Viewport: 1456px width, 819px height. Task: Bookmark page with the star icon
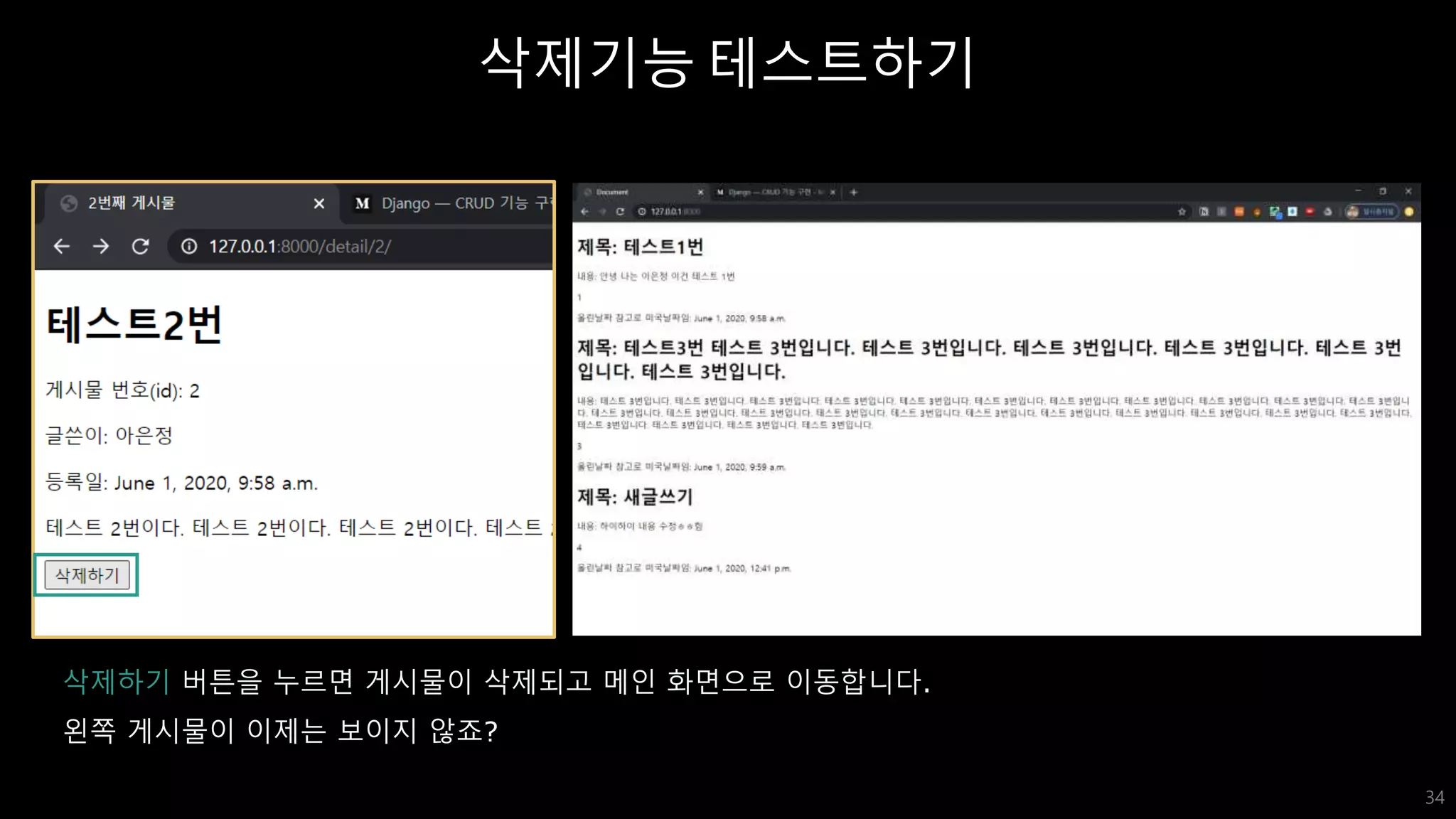pos(1182,211)
